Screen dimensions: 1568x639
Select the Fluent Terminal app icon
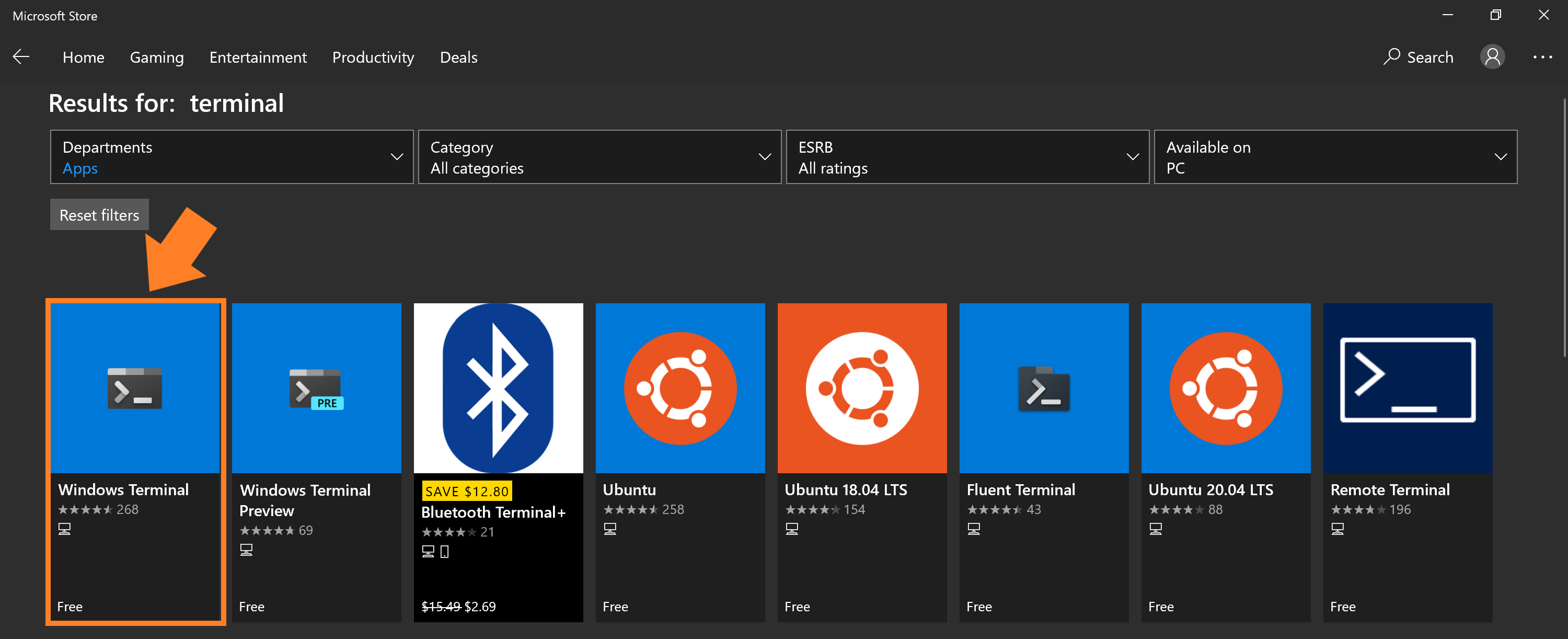[x=1043, y=388]
